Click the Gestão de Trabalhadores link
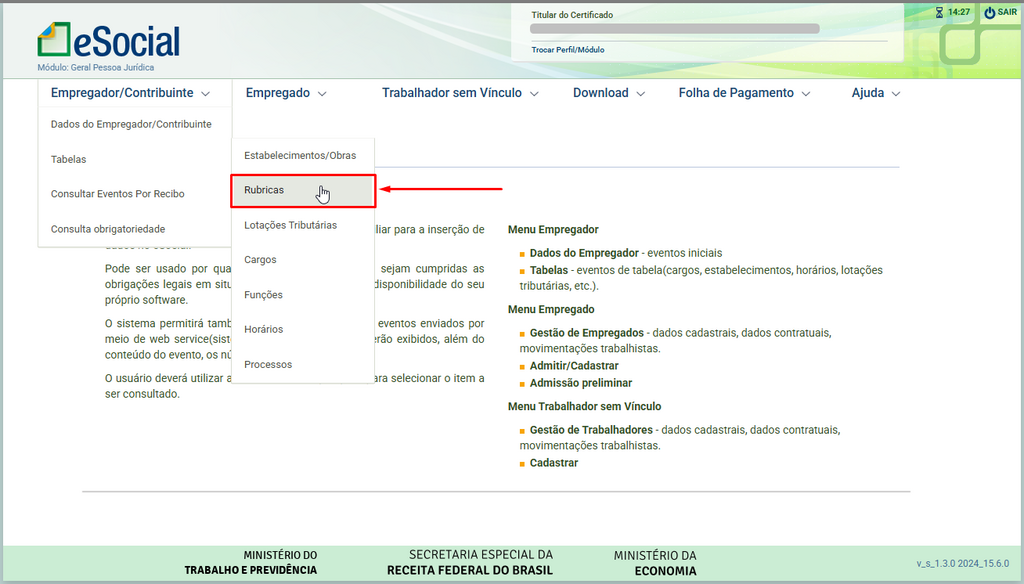Viewport: 1024px width, 584px height. point(590,430)
